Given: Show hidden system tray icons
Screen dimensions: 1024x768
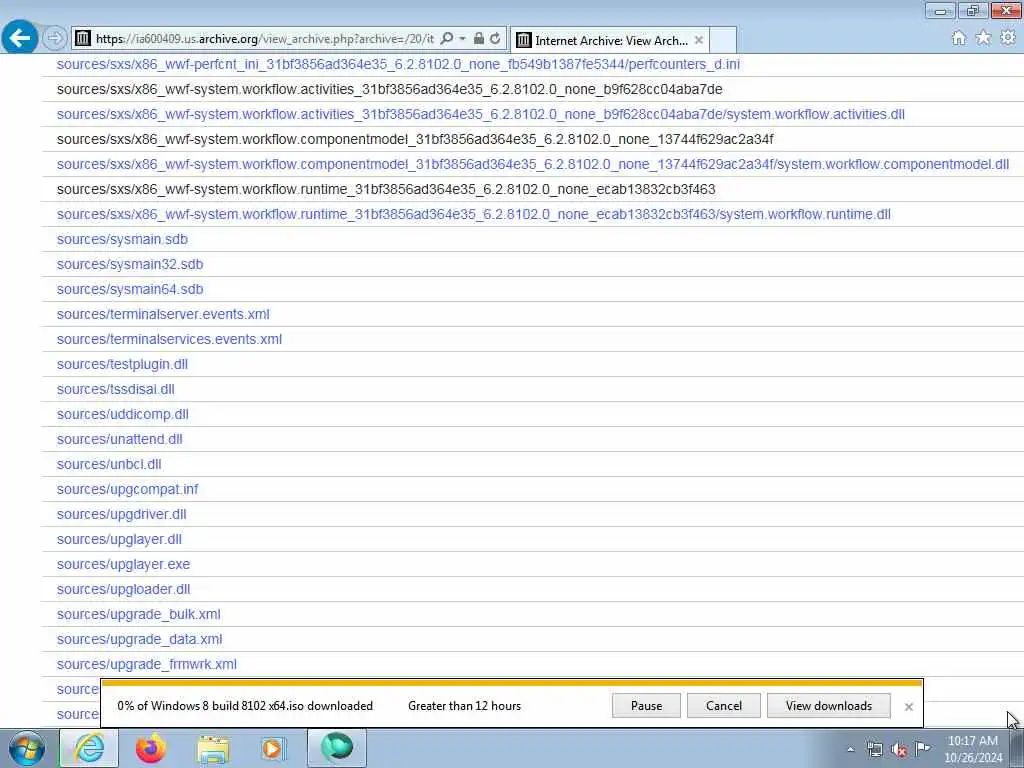Looking at the screenshot, I should [x=850, y=750].
